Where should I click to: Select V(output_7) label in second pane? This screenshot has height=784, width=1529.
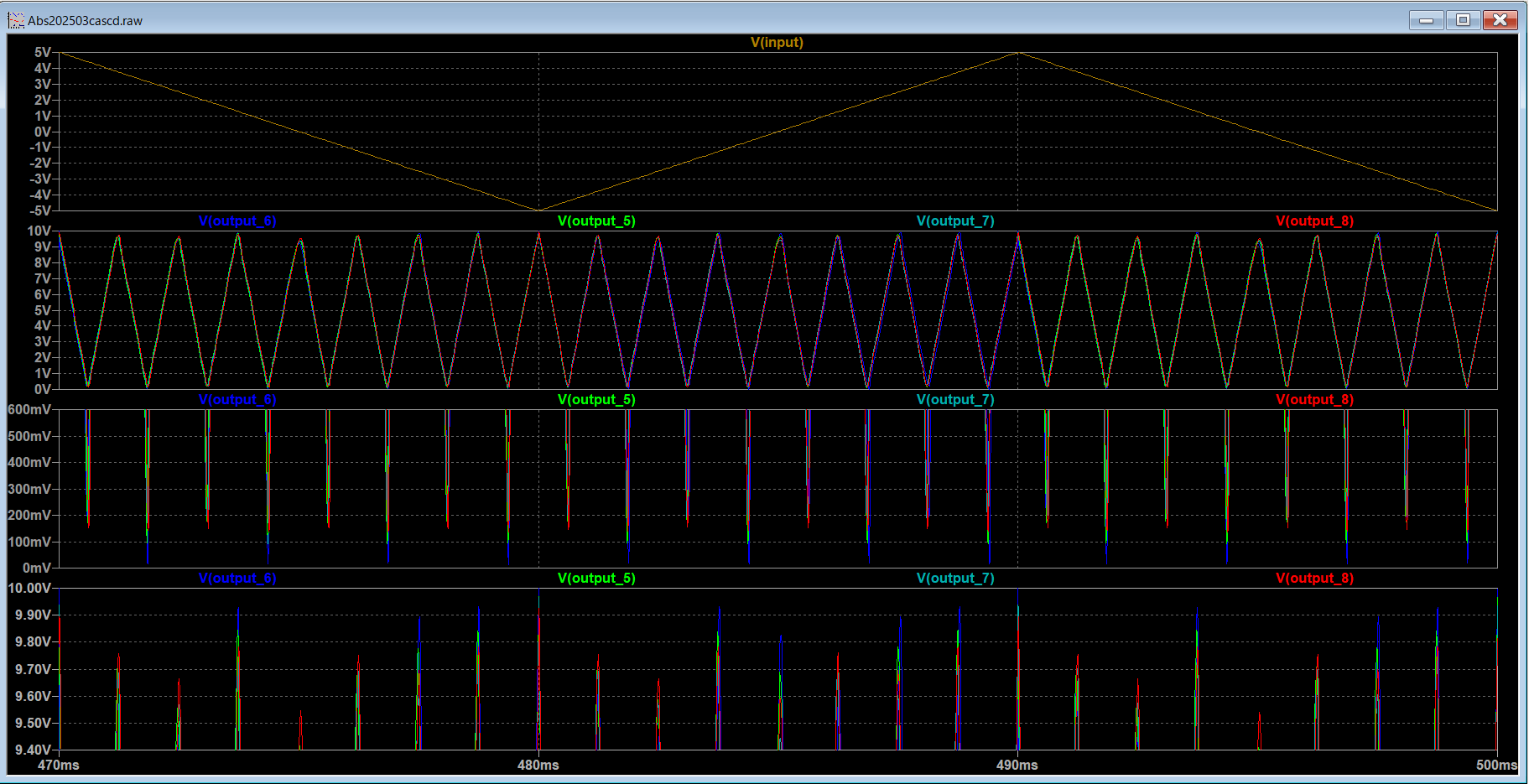[x=955, y=221]
